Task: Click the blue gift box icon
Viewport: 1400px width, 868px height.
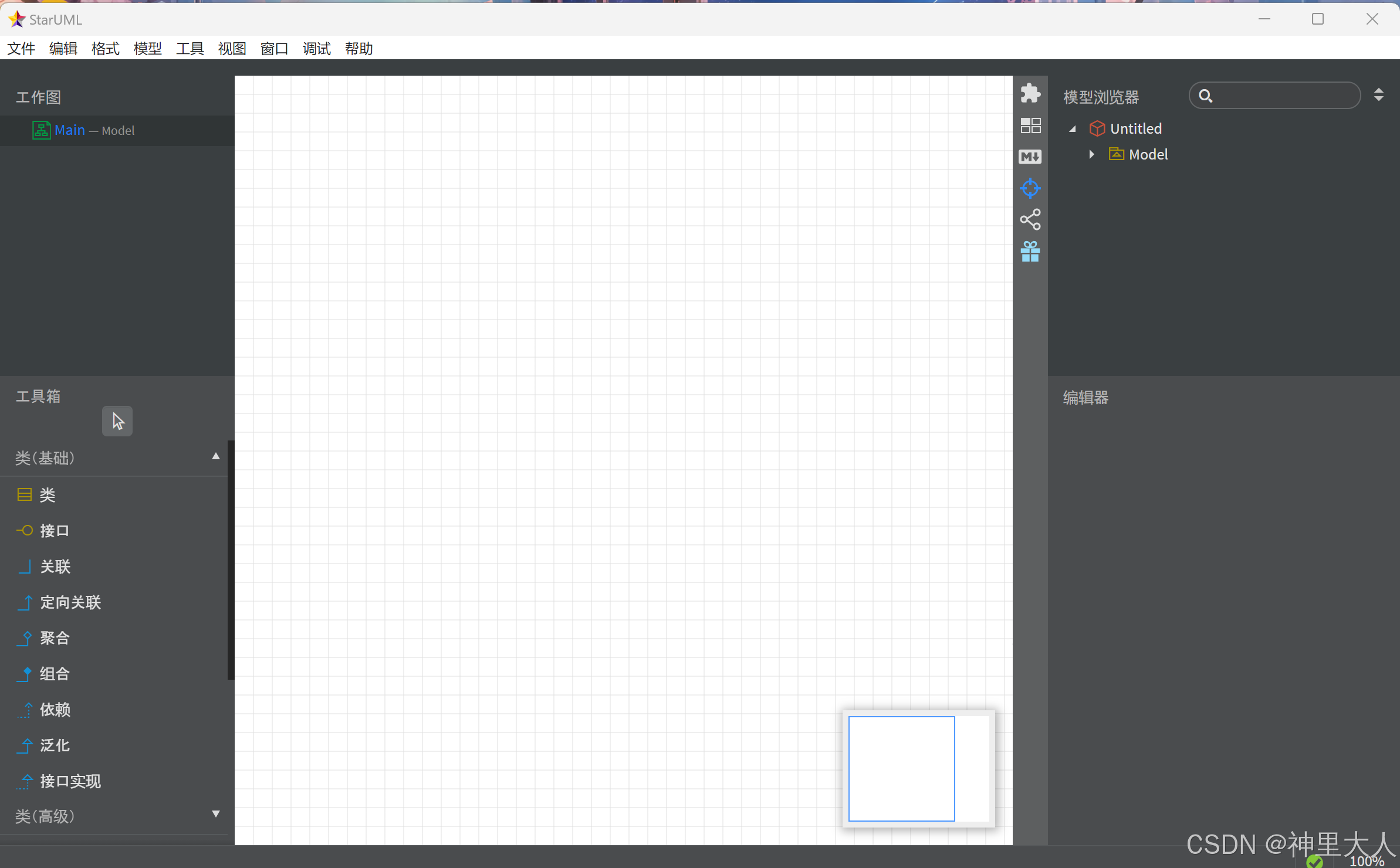Action: [1030, 252]
